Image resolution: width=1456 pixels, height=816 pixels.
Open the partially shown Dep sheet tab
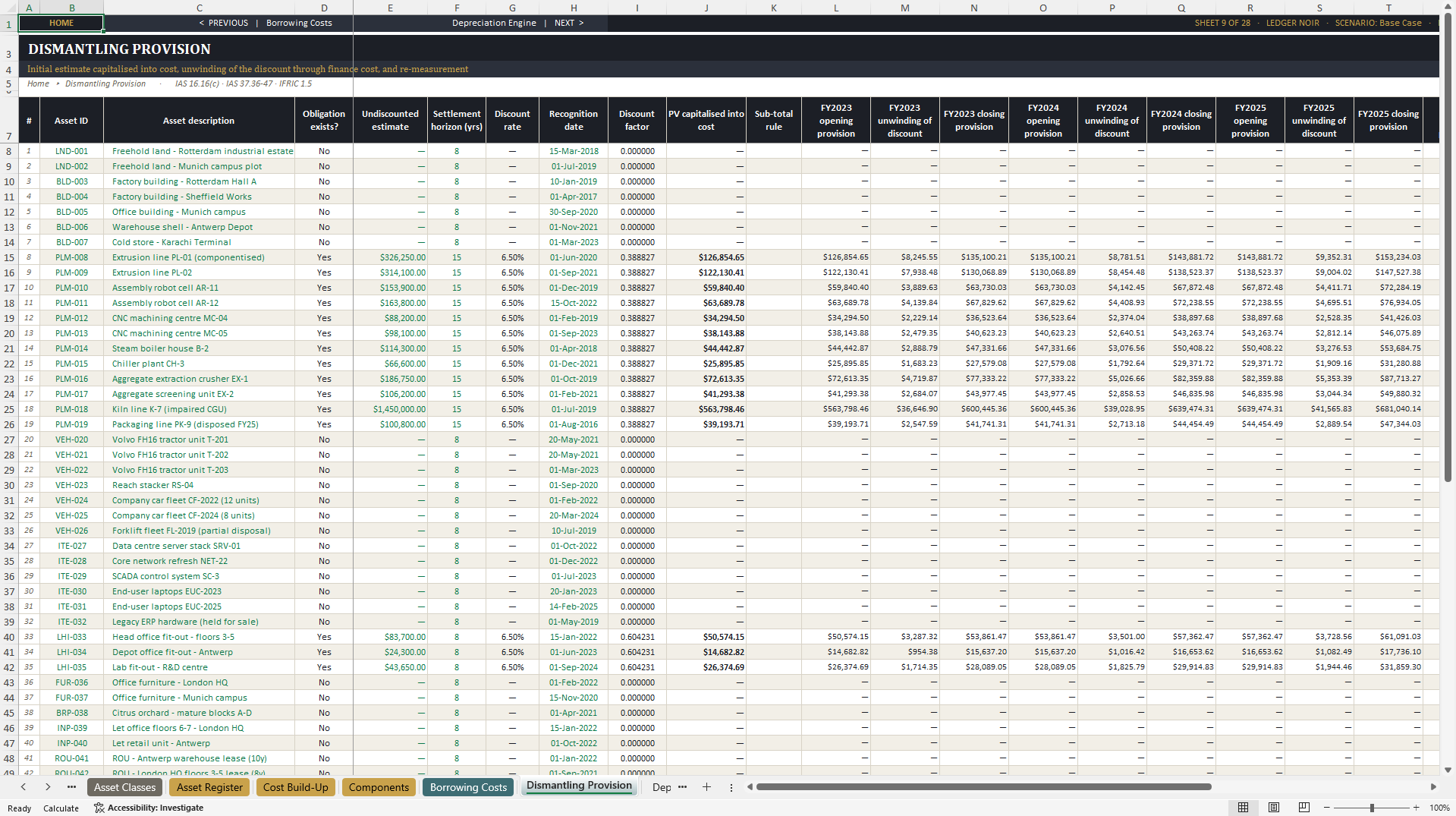(x=662, y=787)
